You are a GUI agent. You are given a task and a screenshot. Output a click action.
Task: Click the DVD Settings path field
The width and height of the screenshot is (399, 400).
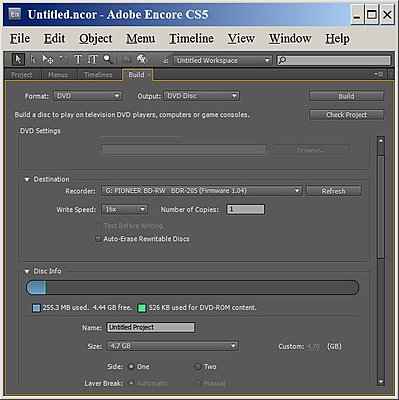(x=184, y=150)
